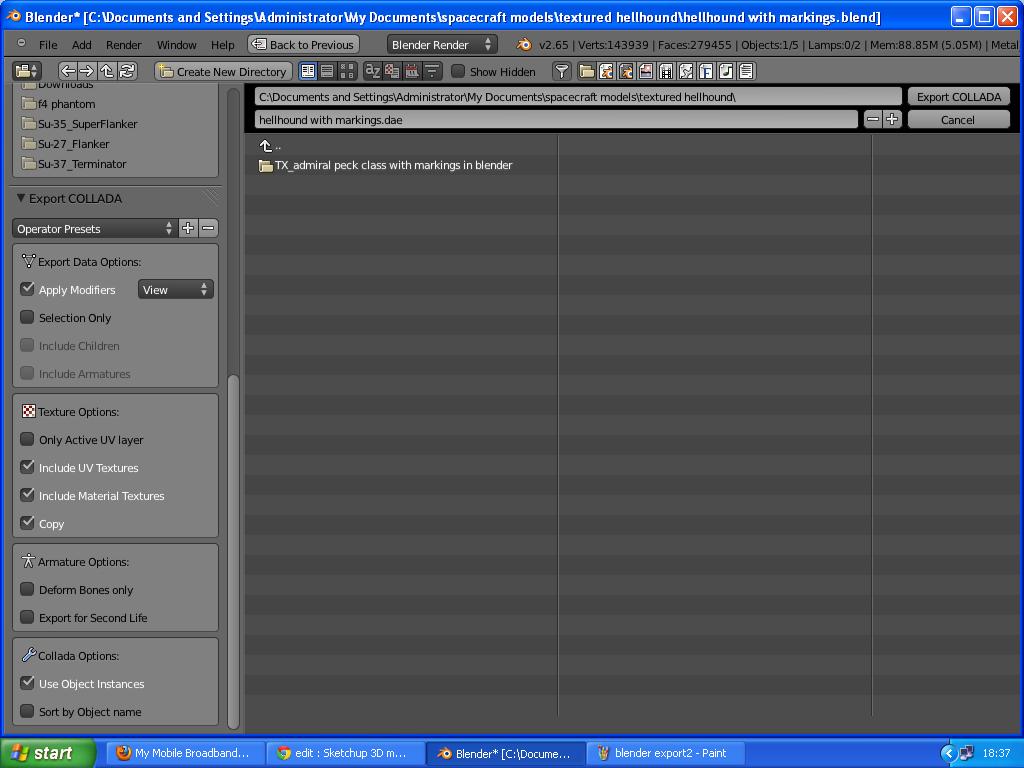
Task: Click the Export COLLADA button
Action: click(957, 96)
